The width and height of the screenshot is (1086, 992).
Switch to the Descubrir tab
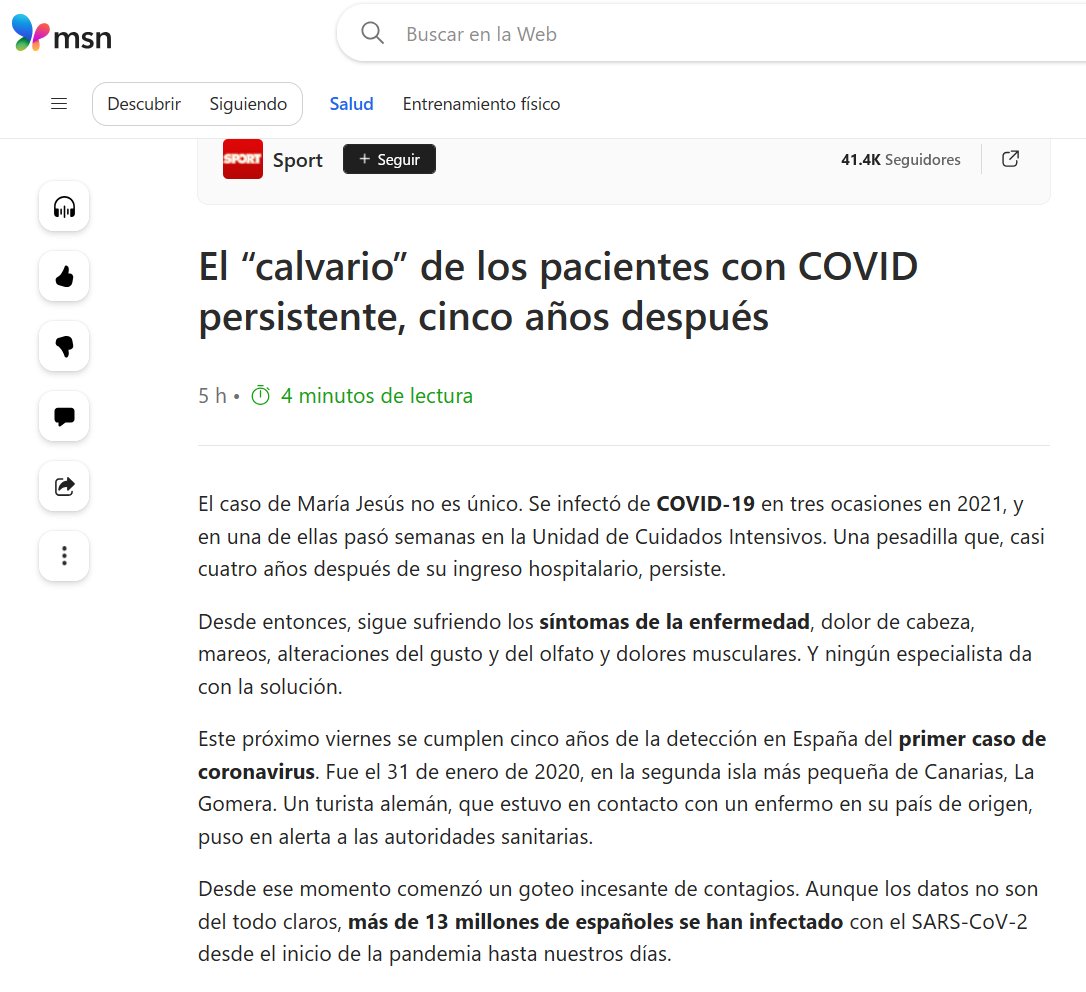(144, 104)
